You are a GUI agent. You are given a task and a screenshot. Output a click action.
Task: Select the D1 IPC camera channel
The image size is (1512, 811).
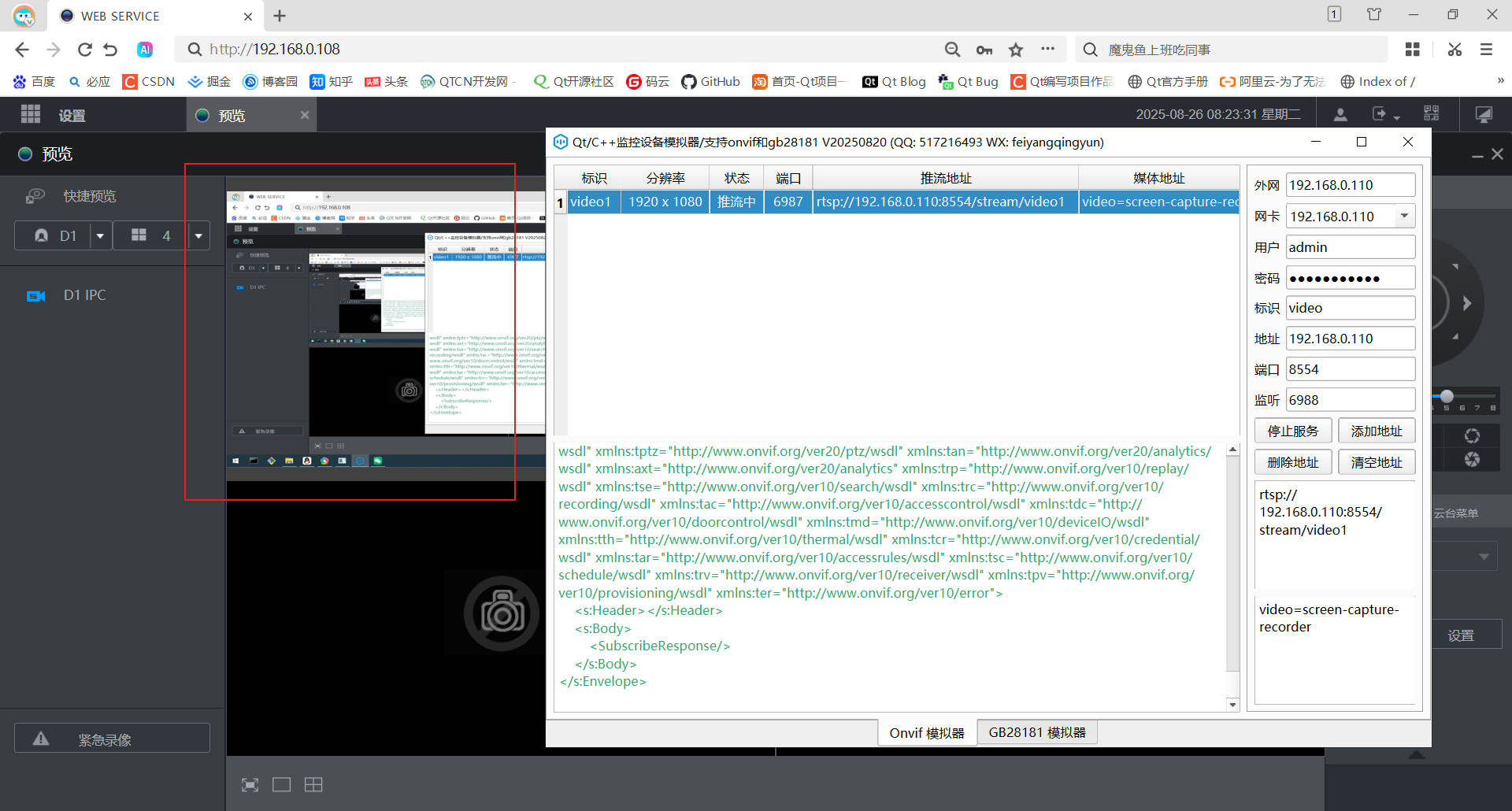click(84, 294)
